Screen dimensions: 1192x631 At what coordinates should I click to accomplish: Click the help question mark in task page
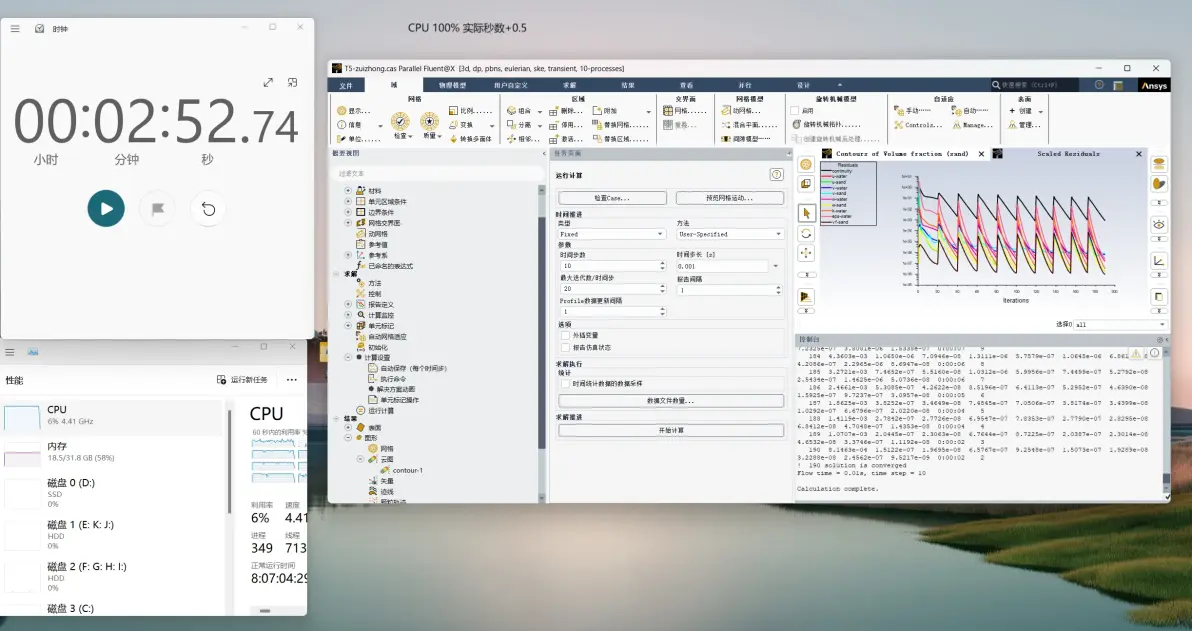(x=776, y=175)
